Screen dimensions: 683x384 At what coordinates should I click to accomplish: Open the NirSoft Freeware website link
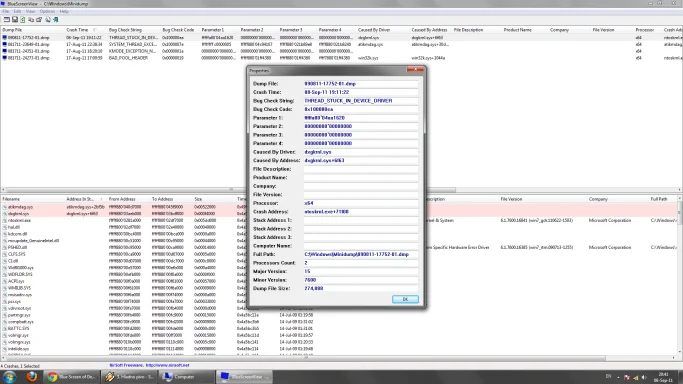coord(149,365)
